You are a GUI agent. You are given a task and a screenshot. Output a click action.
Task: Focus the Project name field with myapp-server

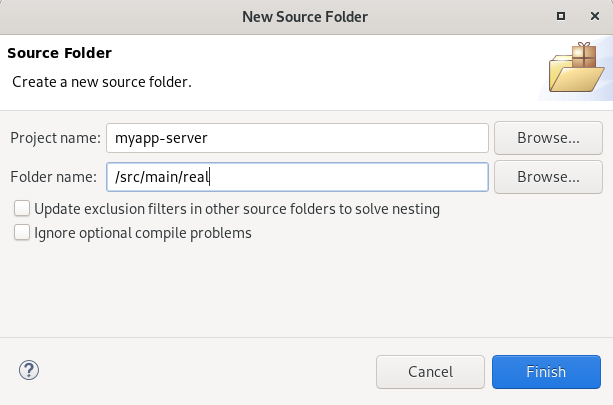click(297, 138)
